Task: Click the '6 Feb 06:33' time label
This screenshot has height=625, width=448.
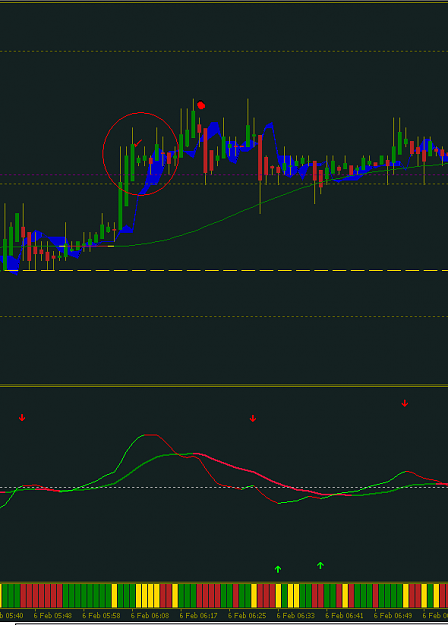Action: tap(296, 615)
